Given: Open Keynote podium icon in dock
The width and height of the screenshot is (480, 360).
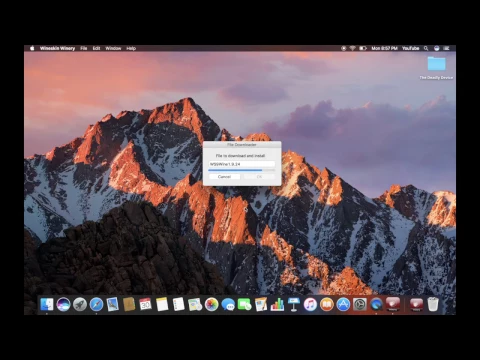Looking at the screenshot, I should 294,304.
